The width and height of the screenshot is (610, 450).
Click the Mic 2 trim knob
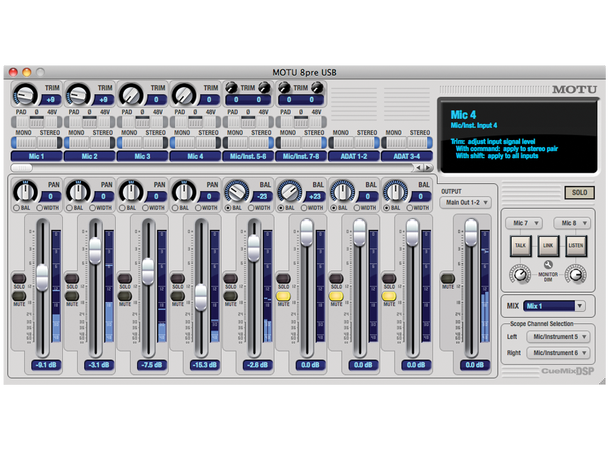point(78,95)
